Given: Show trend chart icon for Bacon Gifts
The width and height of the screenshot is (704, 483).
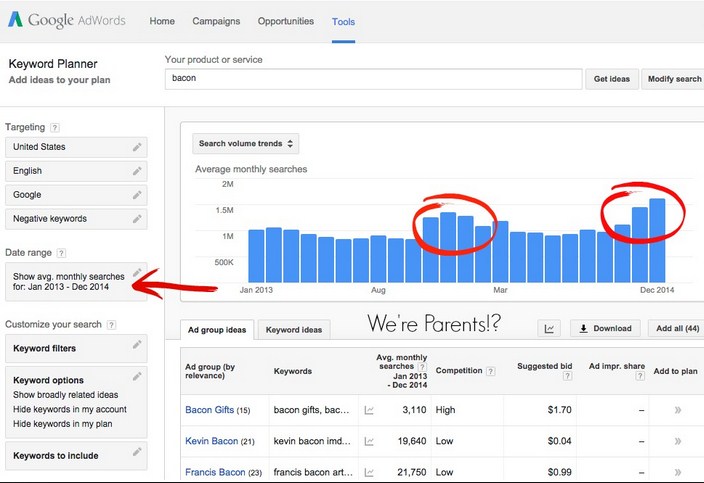Looking at the screenshot, I should click(369, 410).
